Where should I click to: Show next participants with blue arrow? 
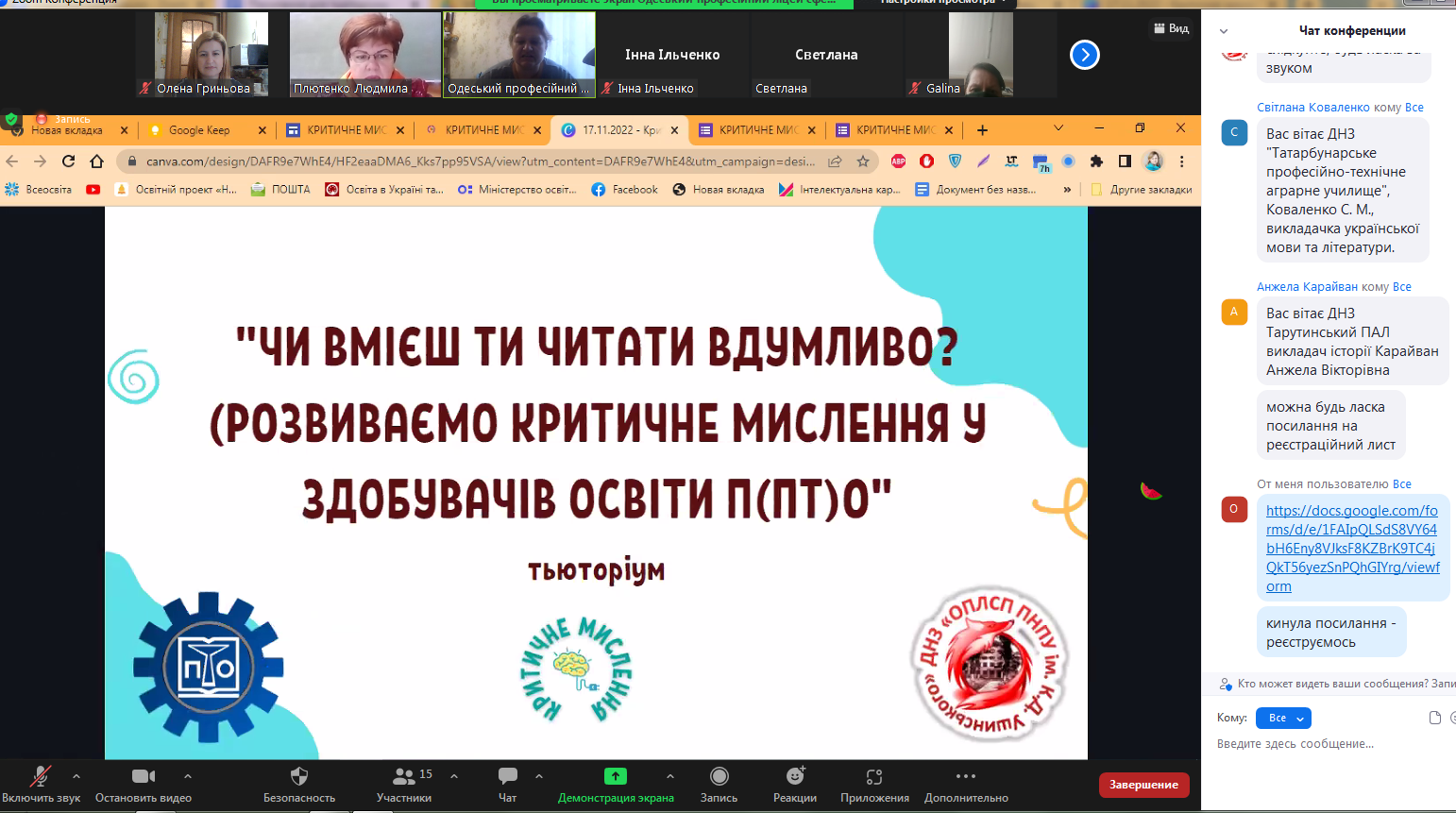[1085, 56]
